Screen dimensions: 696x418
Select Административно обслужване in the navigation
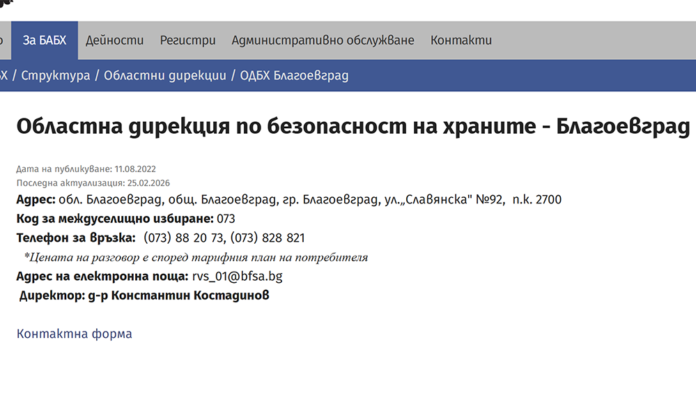point(323,40)
